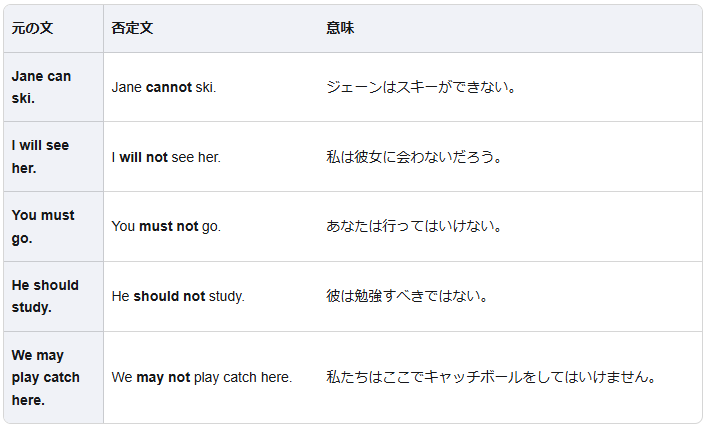Click the sentence "Jane cannot ski."
The width and height of the screenshot is (708, 428).
[164, 87]
